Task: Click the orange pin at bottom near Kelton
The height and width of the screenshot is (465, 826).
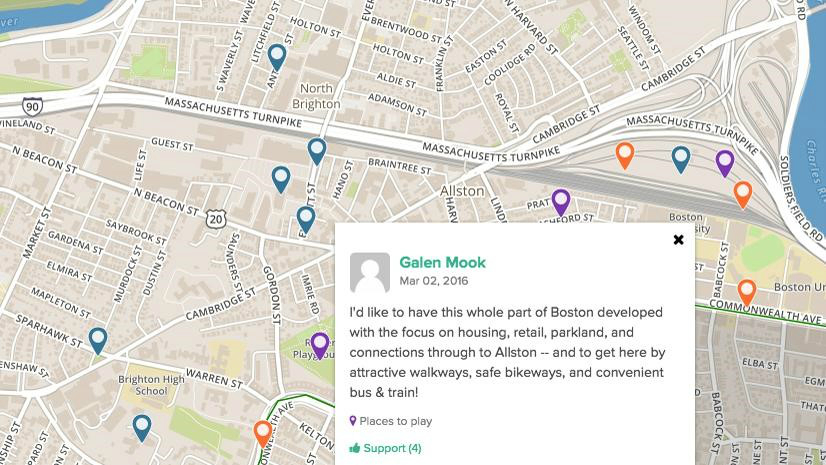Action: tap(263, 433)
